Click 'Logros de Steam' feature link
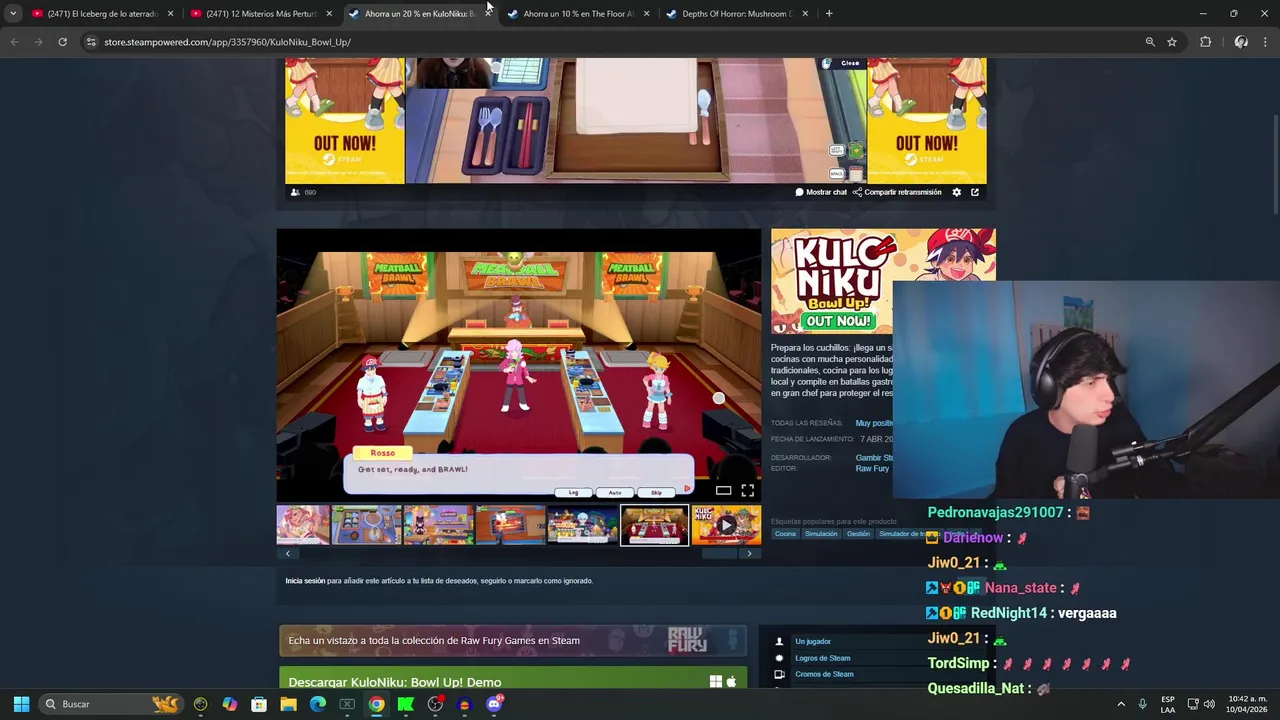 click(822, 658)
